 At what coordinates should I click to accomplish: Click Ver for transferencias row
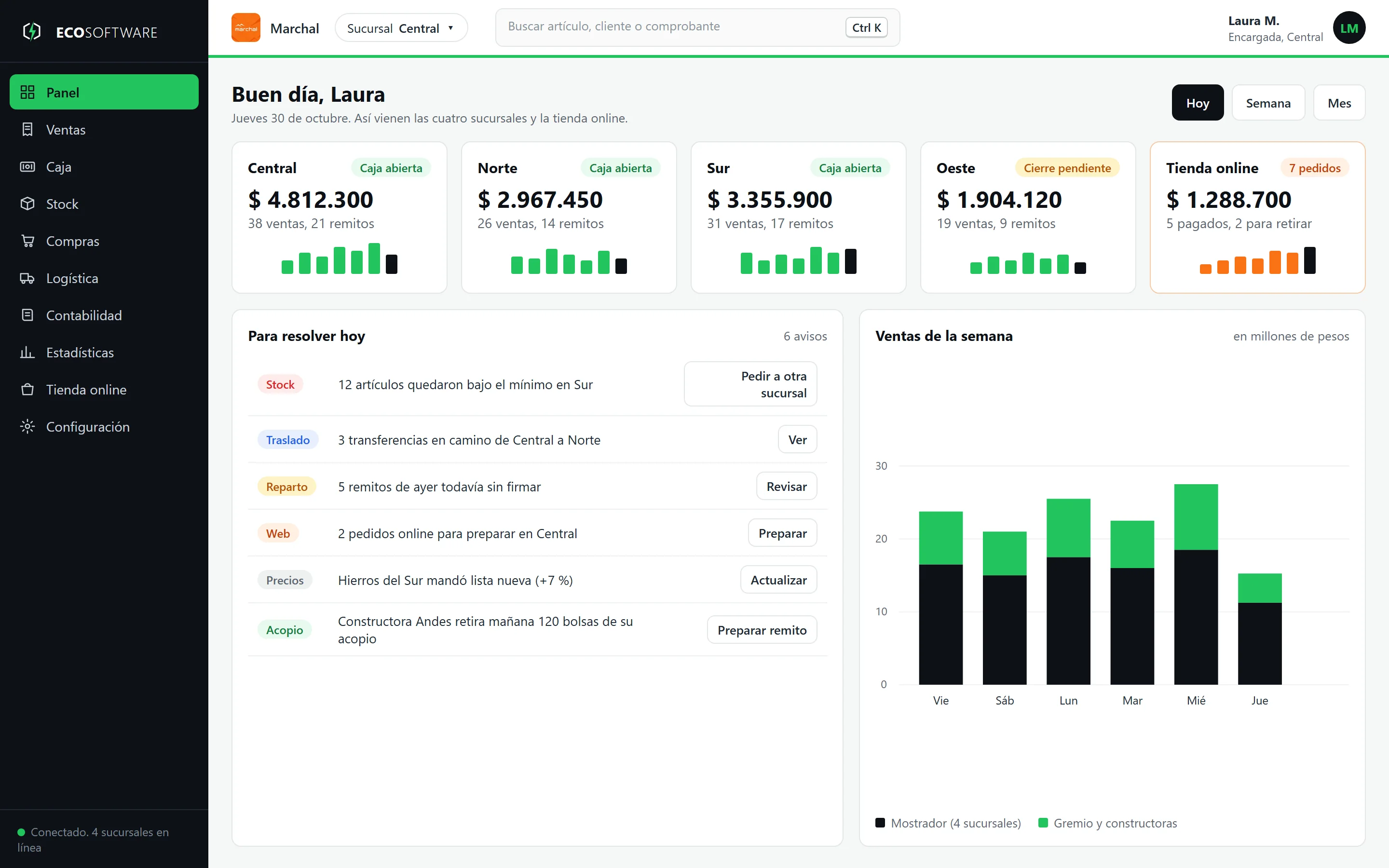[x=797, y=440]
